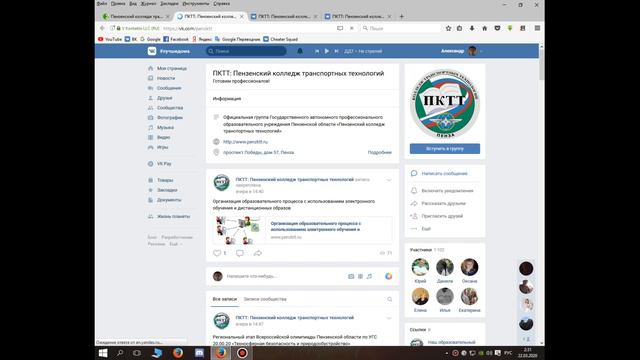The width and height of the screenshot is (640, 360).
Task: Open member Екатерина avatar
Action: point(469,296)
